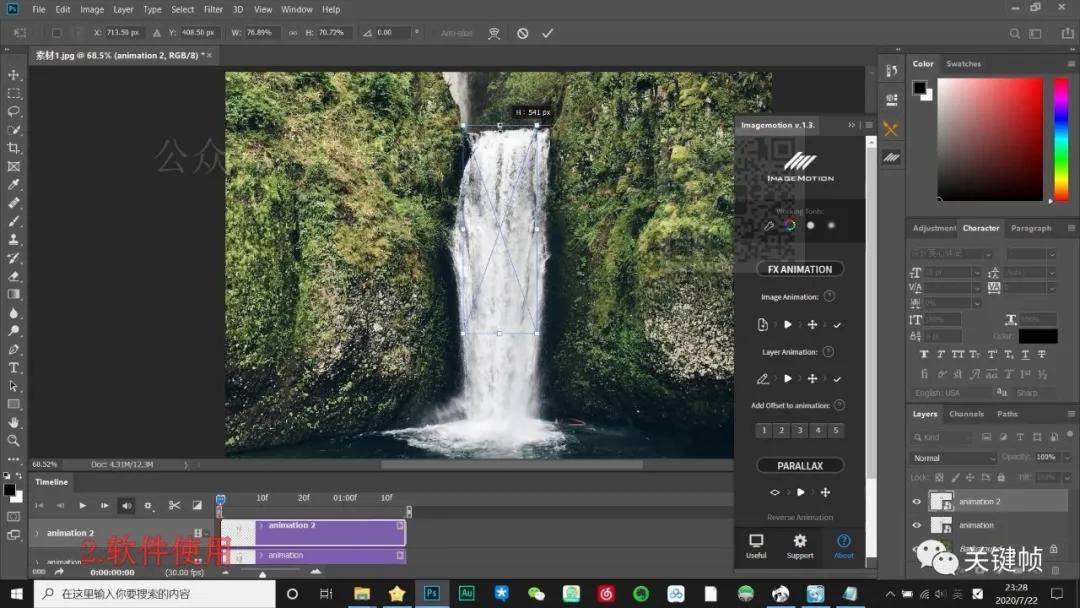This screenshot has width=1080, height=608.
Task: Choose the Eyedropper tool
Action: [14, 185]
